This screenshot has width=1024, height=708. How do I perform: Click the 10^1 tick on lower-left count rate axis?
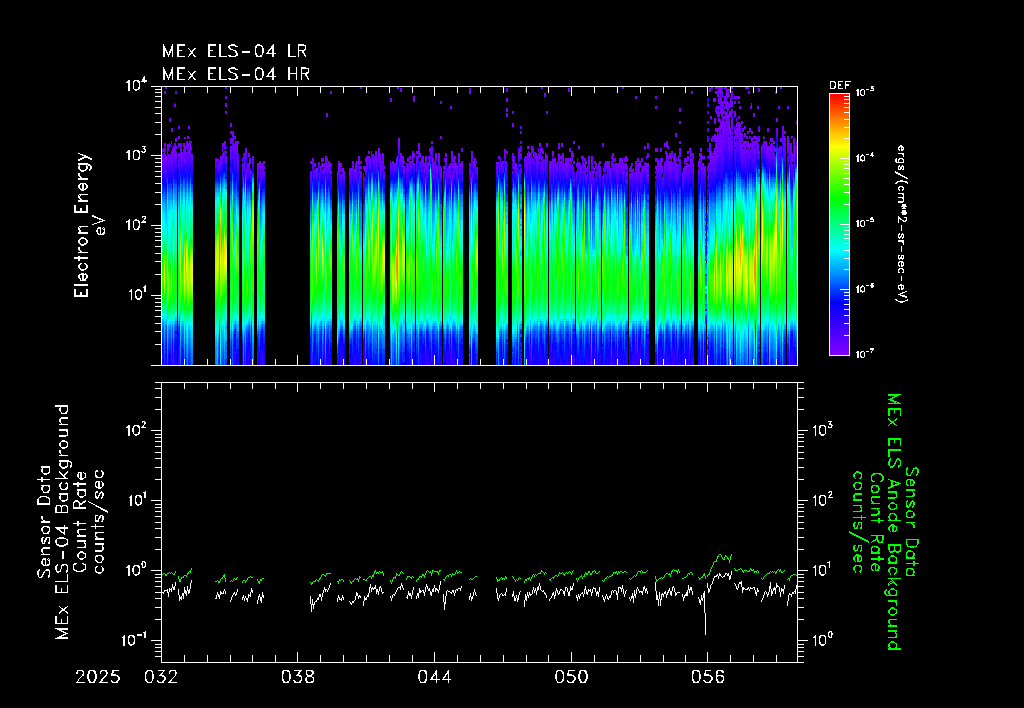[x=137, y=501]
